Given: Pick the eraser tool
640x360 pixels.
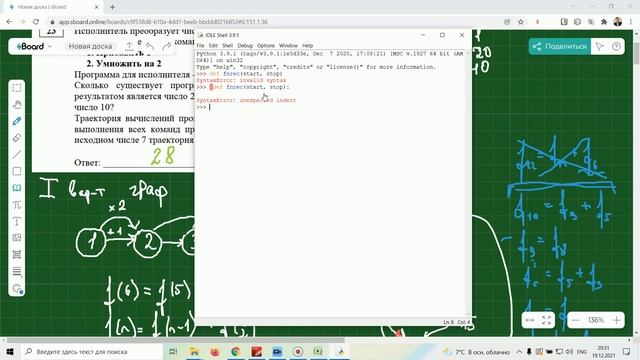Looking at the screenshot, I should tap(17, 138).
